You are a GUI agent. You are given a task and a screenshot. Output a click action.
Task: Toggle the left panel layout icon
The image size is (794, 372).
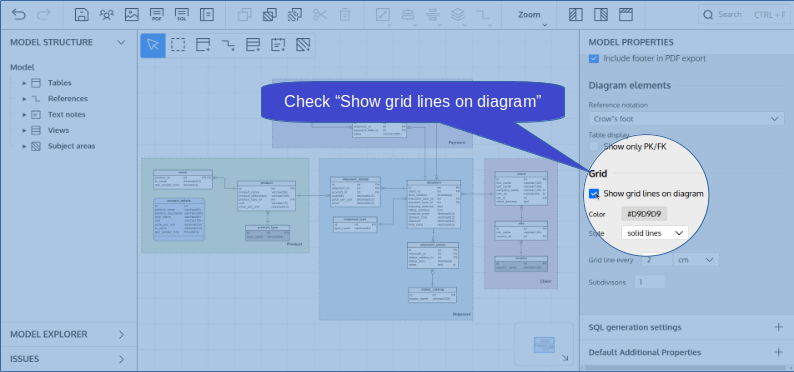[x=576, y=15]
